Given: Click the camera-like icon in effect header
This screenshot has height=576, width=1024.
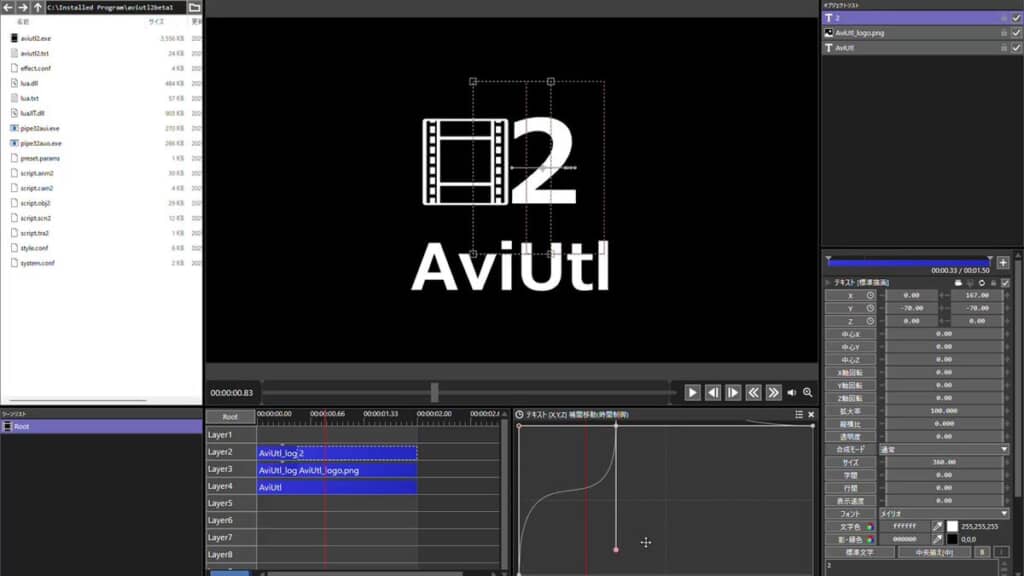Looking at the screenshot, I should tap(958, 283).
